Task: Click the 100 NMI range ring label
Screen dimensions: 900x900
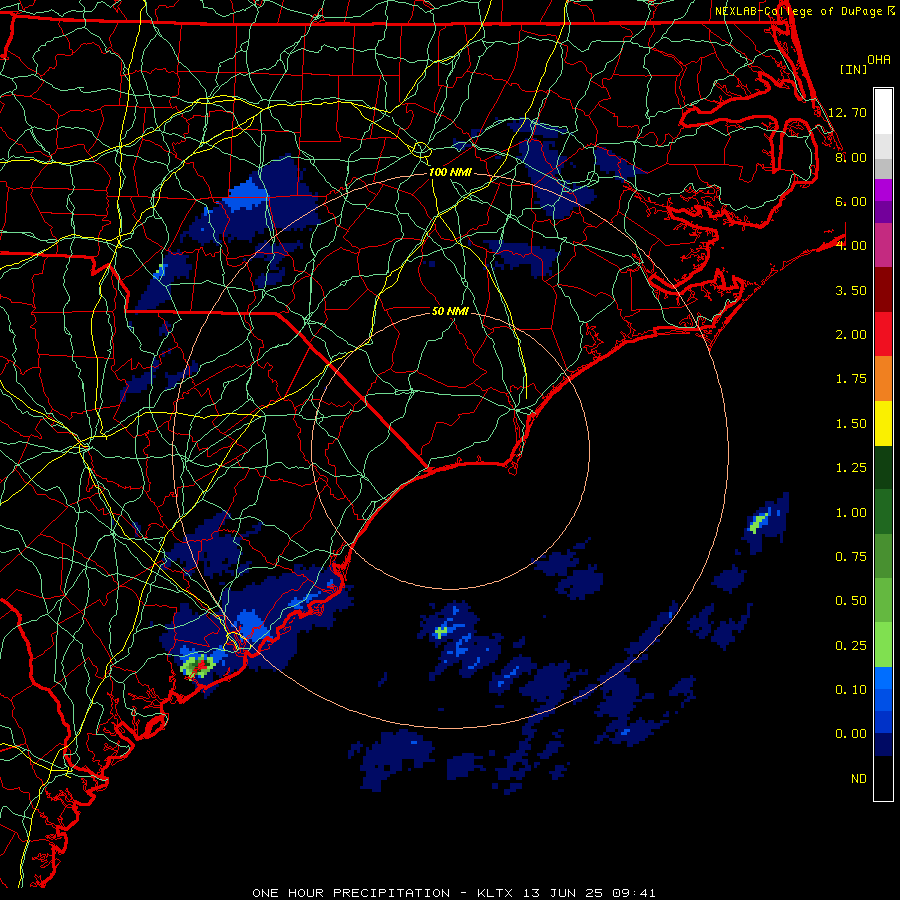Action: (x=450, y=172)
